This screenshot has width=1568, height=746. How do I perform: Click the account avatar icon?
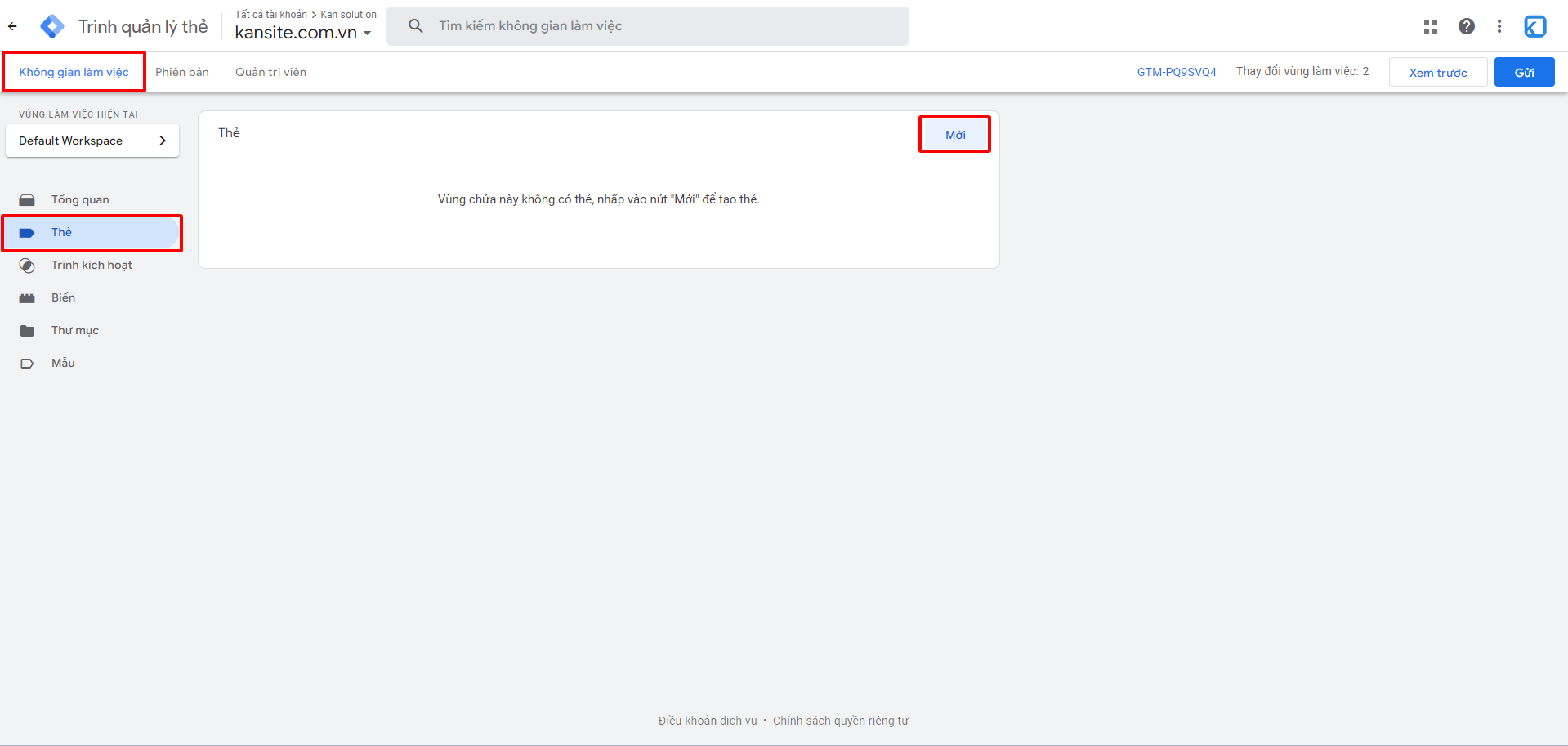click(x=1535, y=26)
